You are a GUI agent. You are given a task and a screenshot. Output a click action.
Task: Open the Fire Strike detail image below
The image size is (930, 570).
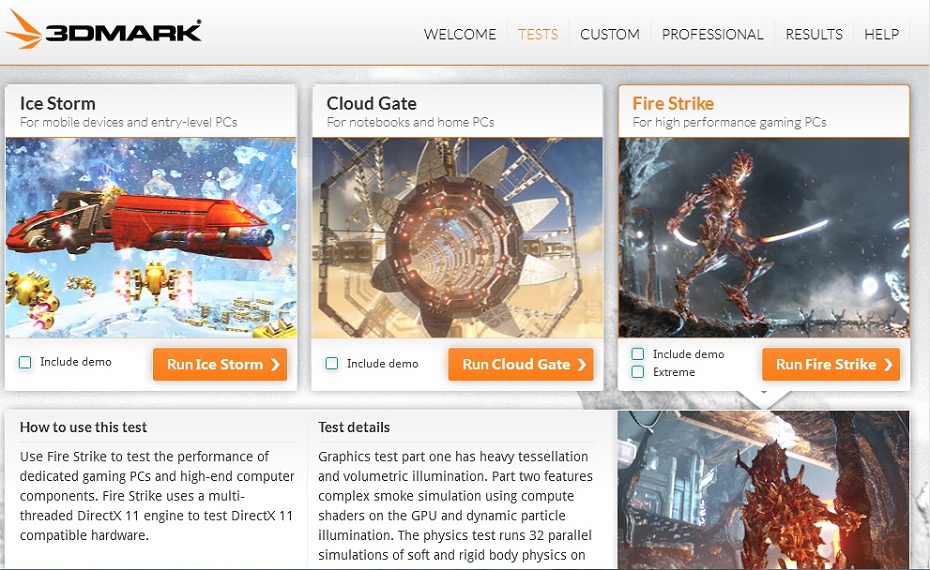click(x=763, y=490)
